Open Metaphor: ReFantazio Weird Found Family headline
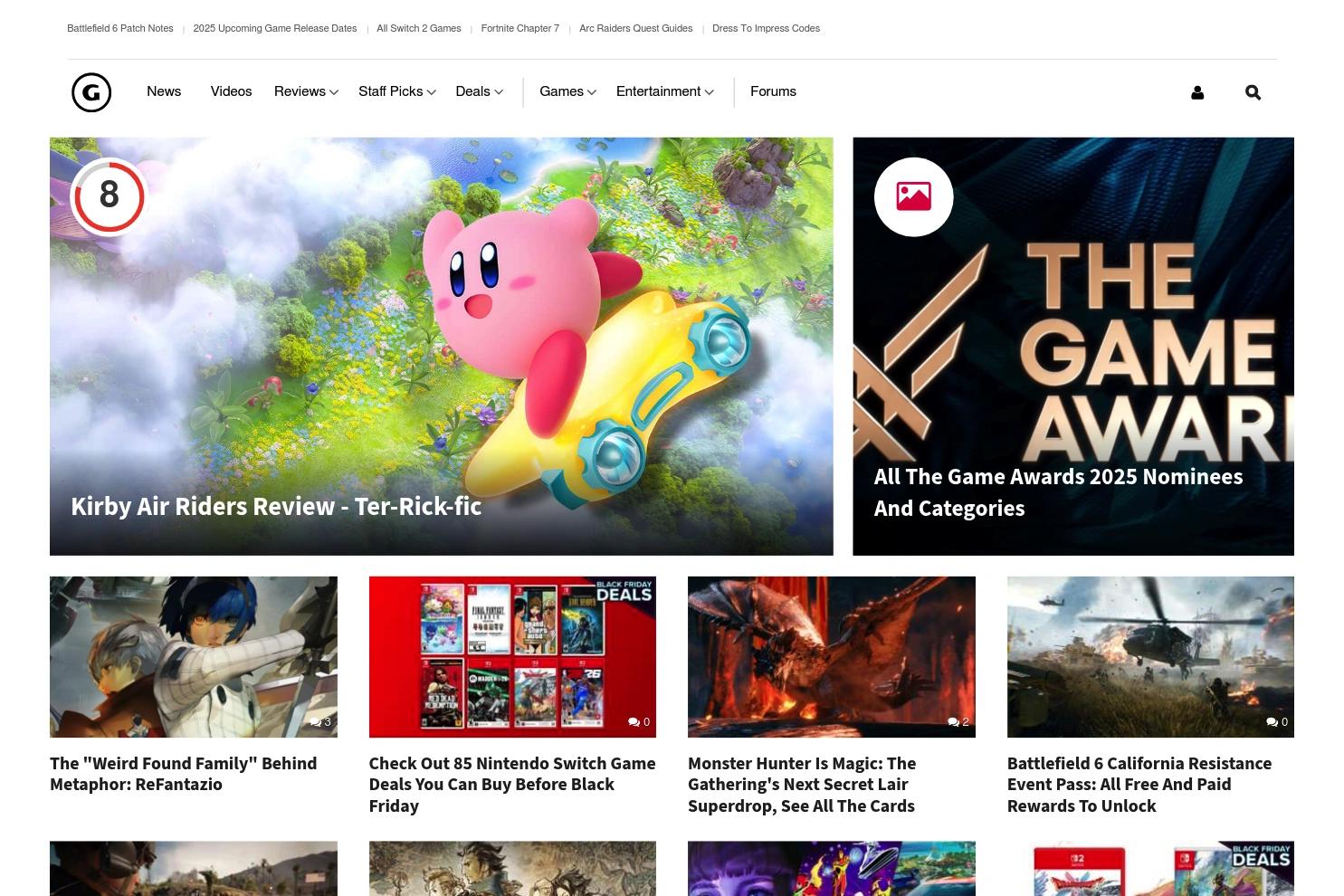Image resolution: width=1344 pixels, height=896 pixels. coord(184,774)
